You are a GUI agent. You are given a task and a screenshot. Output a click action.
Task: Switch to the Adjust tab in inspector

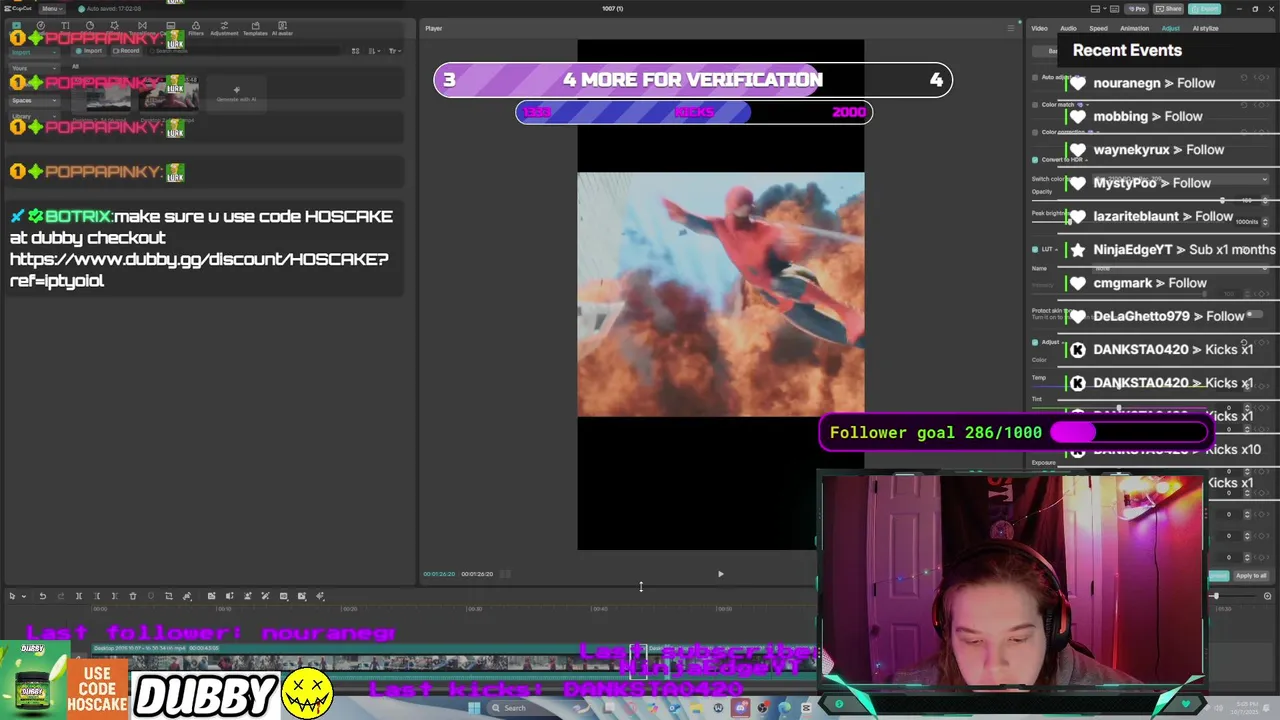(x=1171, y=28)
